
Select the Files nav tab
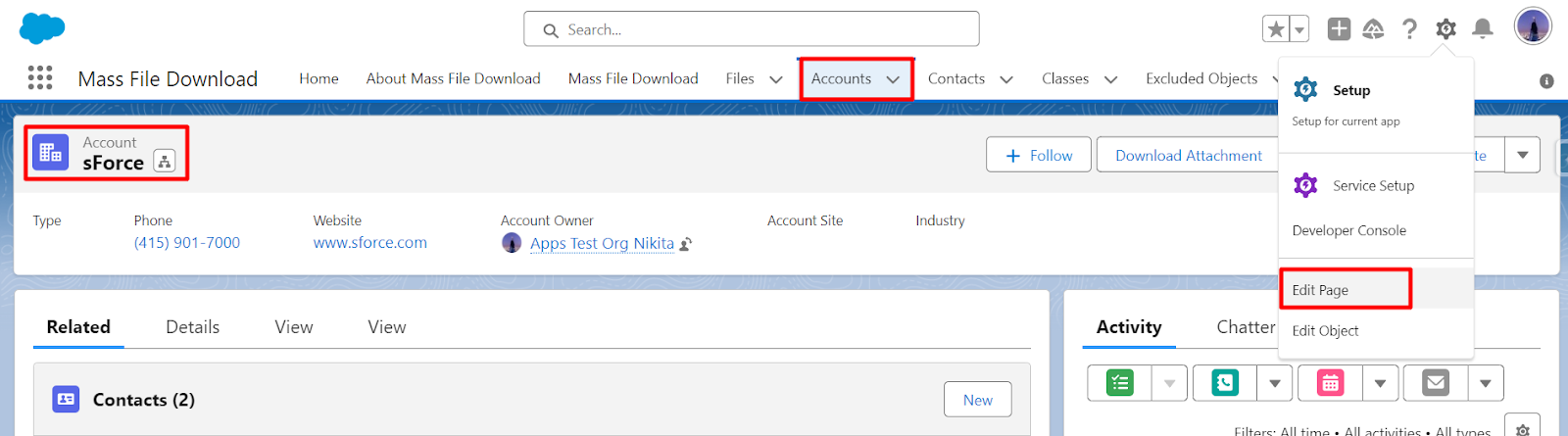tap(740, 78)
